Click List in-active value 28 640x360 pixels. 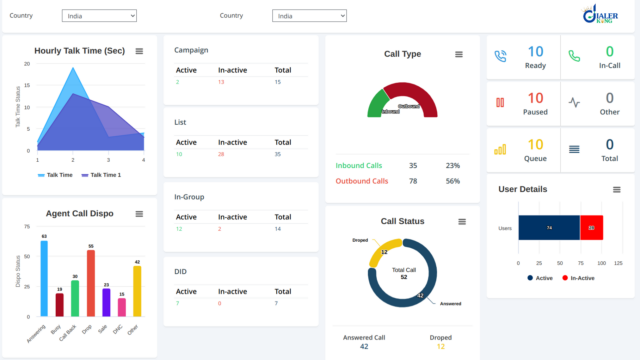(x=221, y=154)
